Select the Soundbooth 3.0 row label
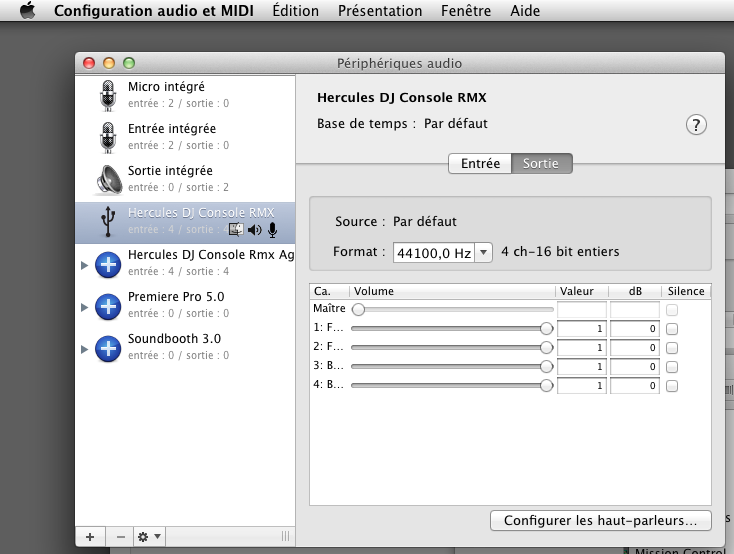The width and height of the screenshot is (734, 554). coord(174,339)
